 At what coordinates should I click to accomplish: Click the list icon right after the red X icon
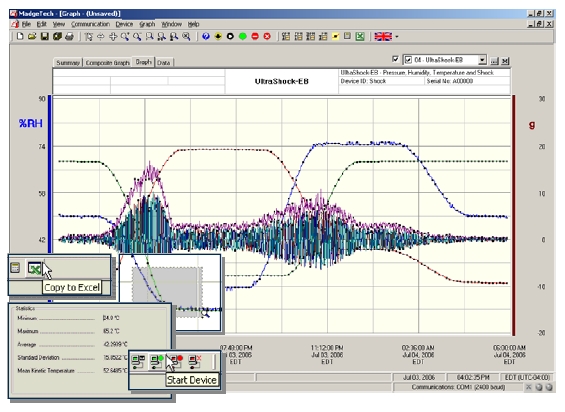coord(286,36)
